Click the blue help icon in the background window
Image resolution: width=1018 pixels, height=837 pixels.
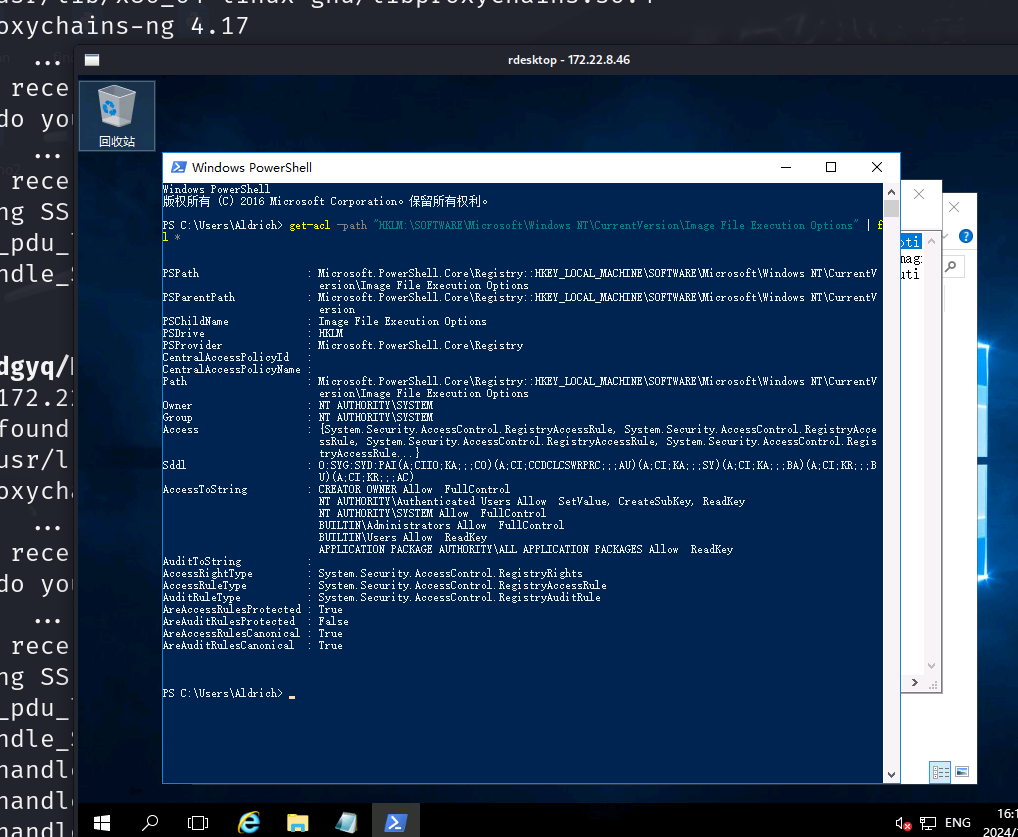point(966,236)
